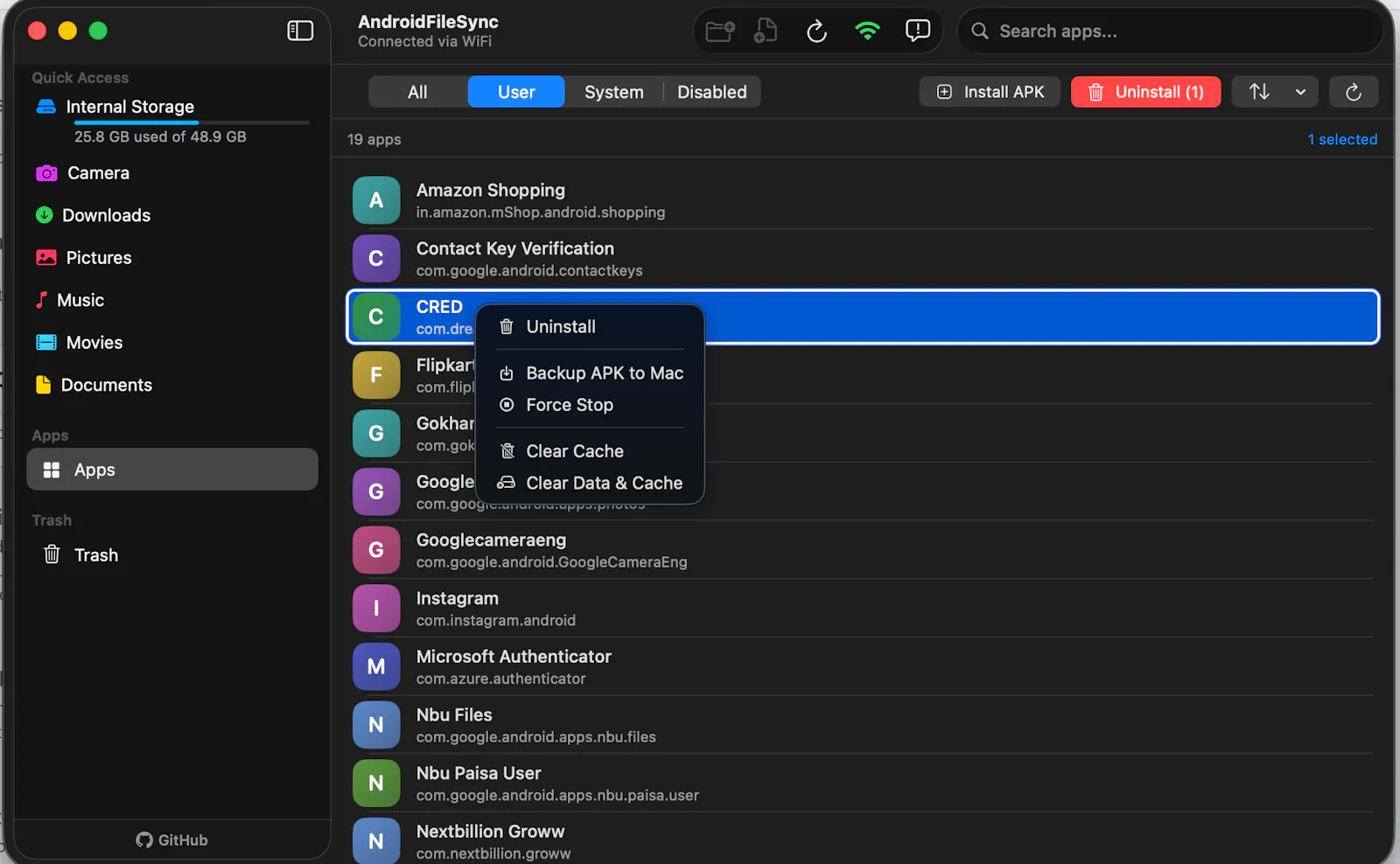Open Movies folder in sidebar

[172, 343]
